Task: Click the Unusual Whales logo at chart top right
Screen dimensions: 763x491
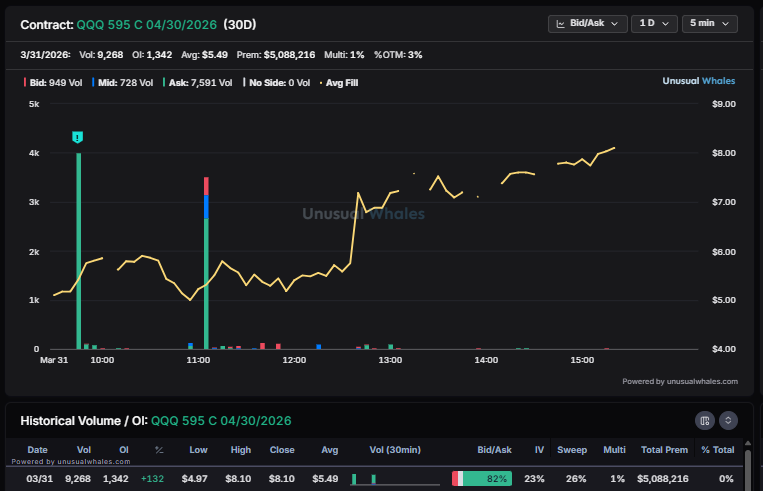Action: coord(699,81)
